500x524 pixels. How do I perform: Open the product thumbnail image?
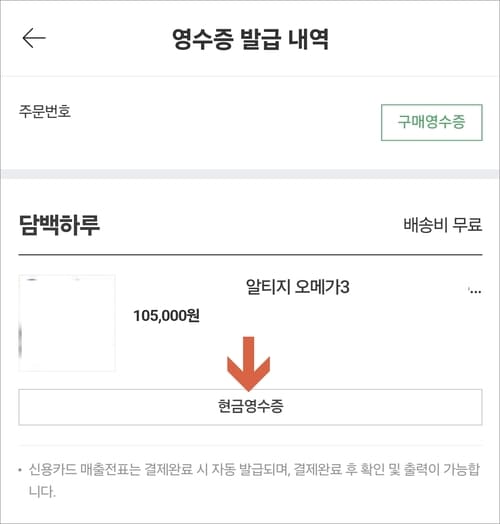(67, 323)
